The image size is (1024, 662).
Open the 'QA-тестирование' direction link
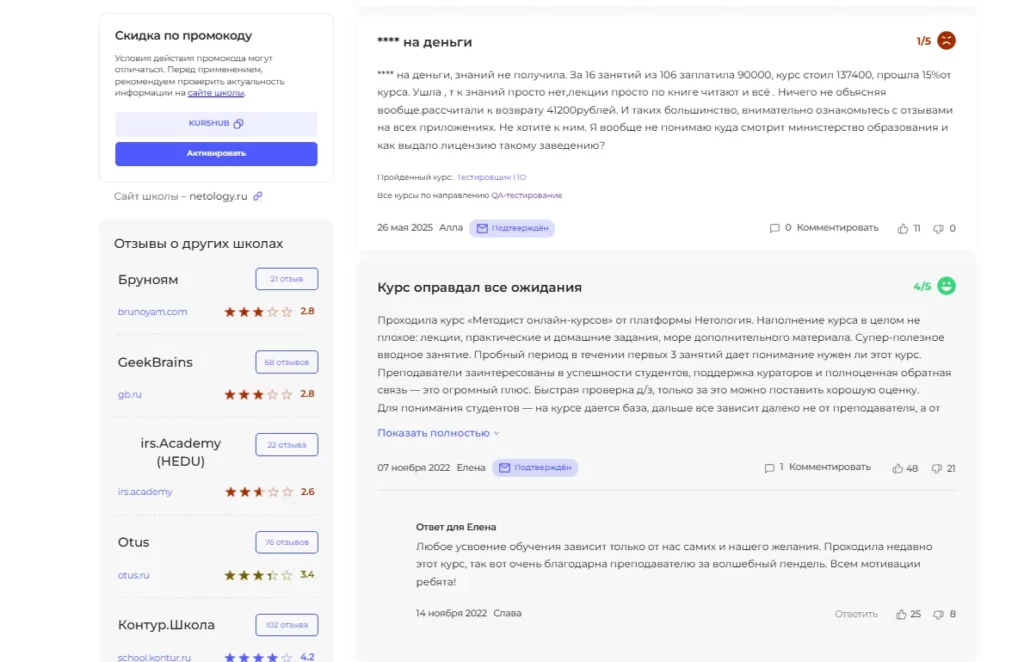point(526,195)
